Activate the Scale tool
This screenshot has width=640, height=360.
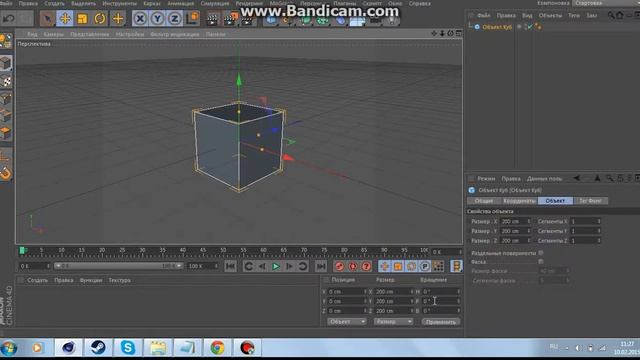pos(82,19)
